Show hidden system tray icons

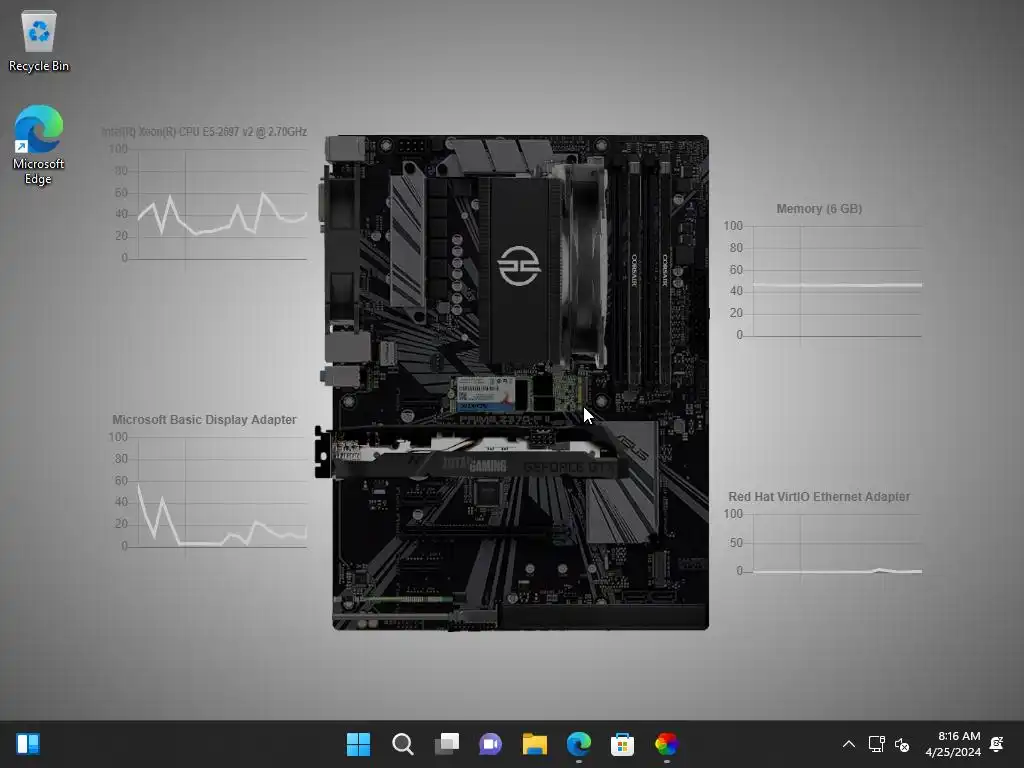pyautogui.click(x=848, y=744)
